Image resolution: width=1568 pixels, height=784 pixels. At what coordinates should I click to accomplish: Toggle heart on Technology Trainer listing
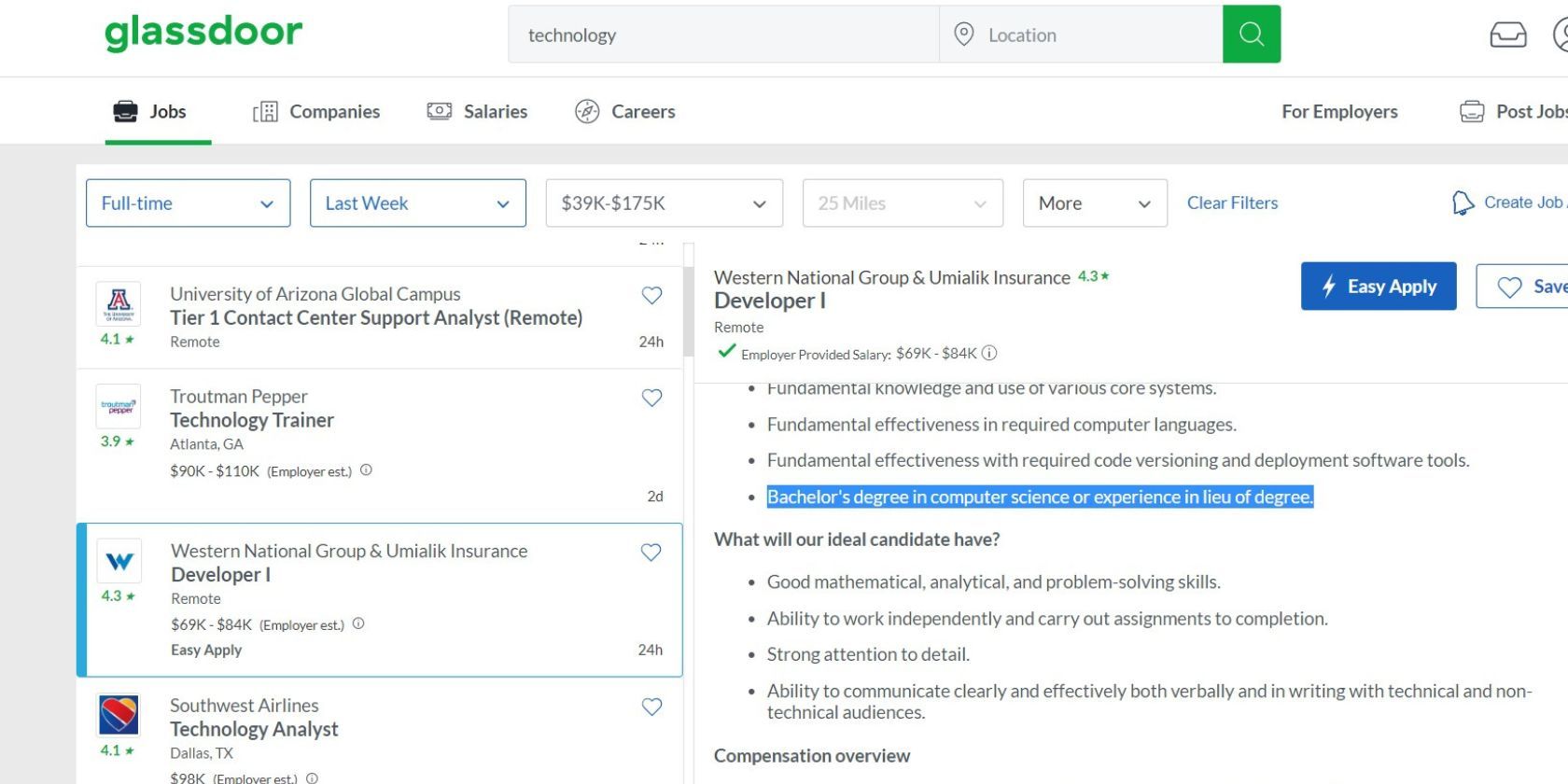coord(651,398)
